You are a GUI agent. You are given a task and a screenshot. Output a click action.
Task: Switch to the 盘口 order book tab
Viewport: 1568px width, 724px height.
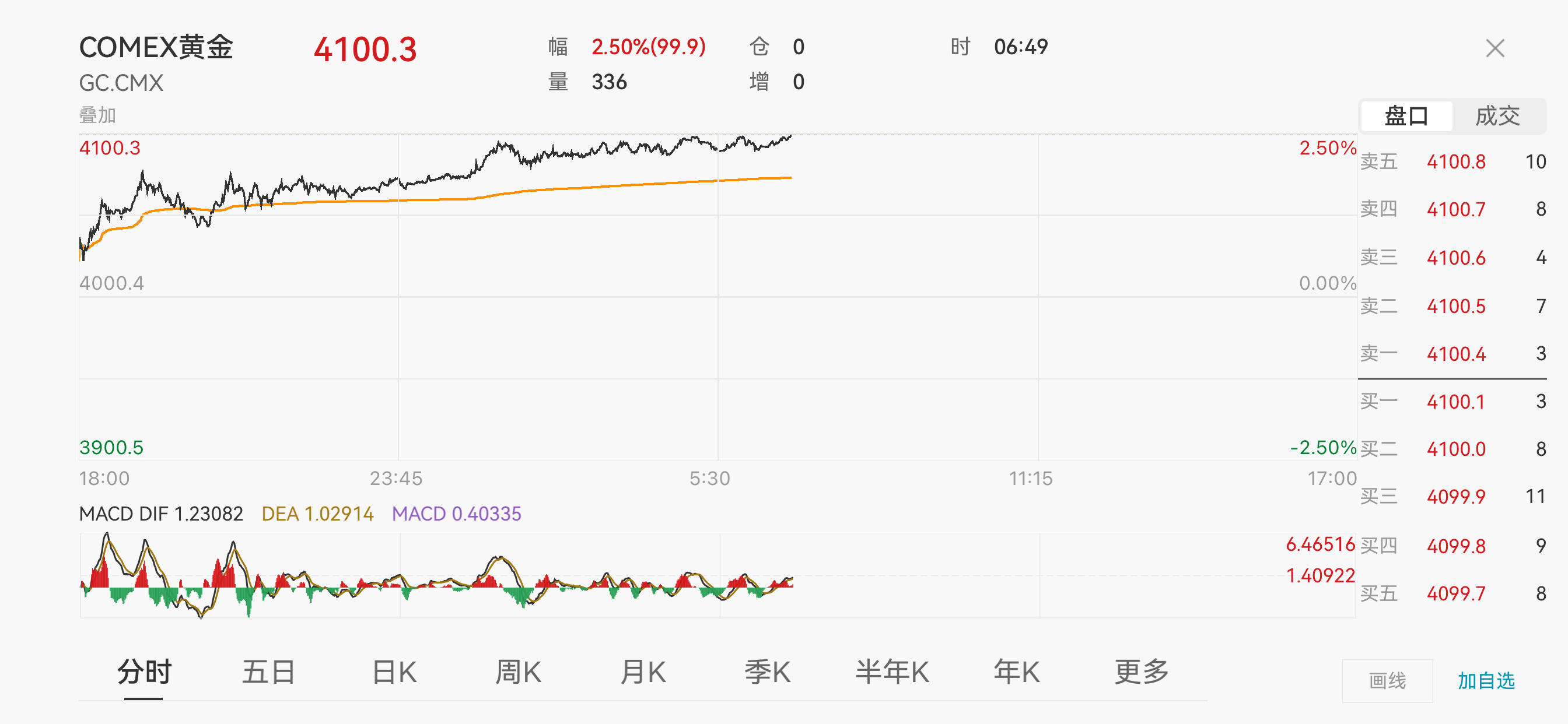(1405, 115)
